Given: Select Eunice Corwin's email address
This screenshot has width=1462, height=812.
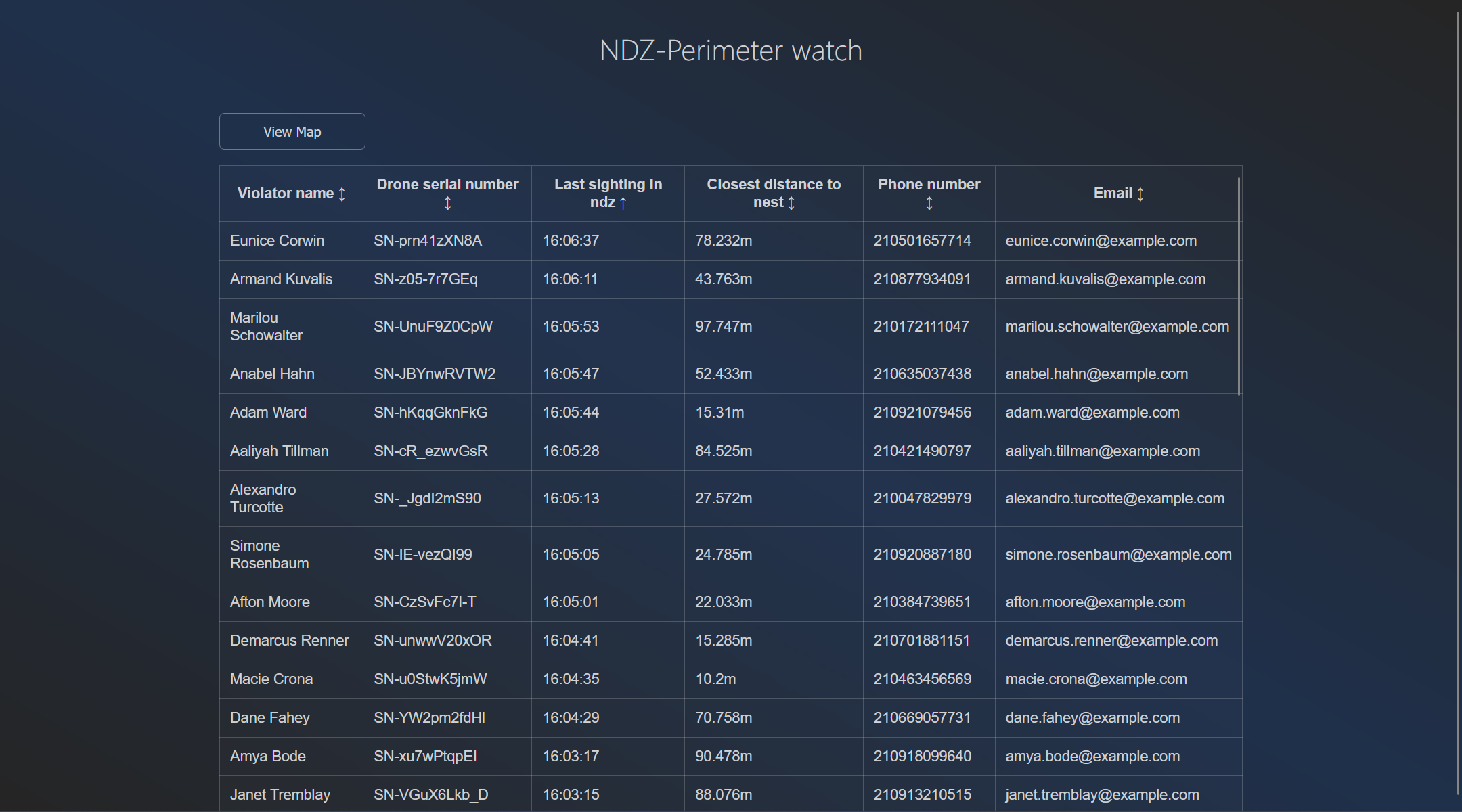Looking at the screenshot, I should coord(1101,241).
